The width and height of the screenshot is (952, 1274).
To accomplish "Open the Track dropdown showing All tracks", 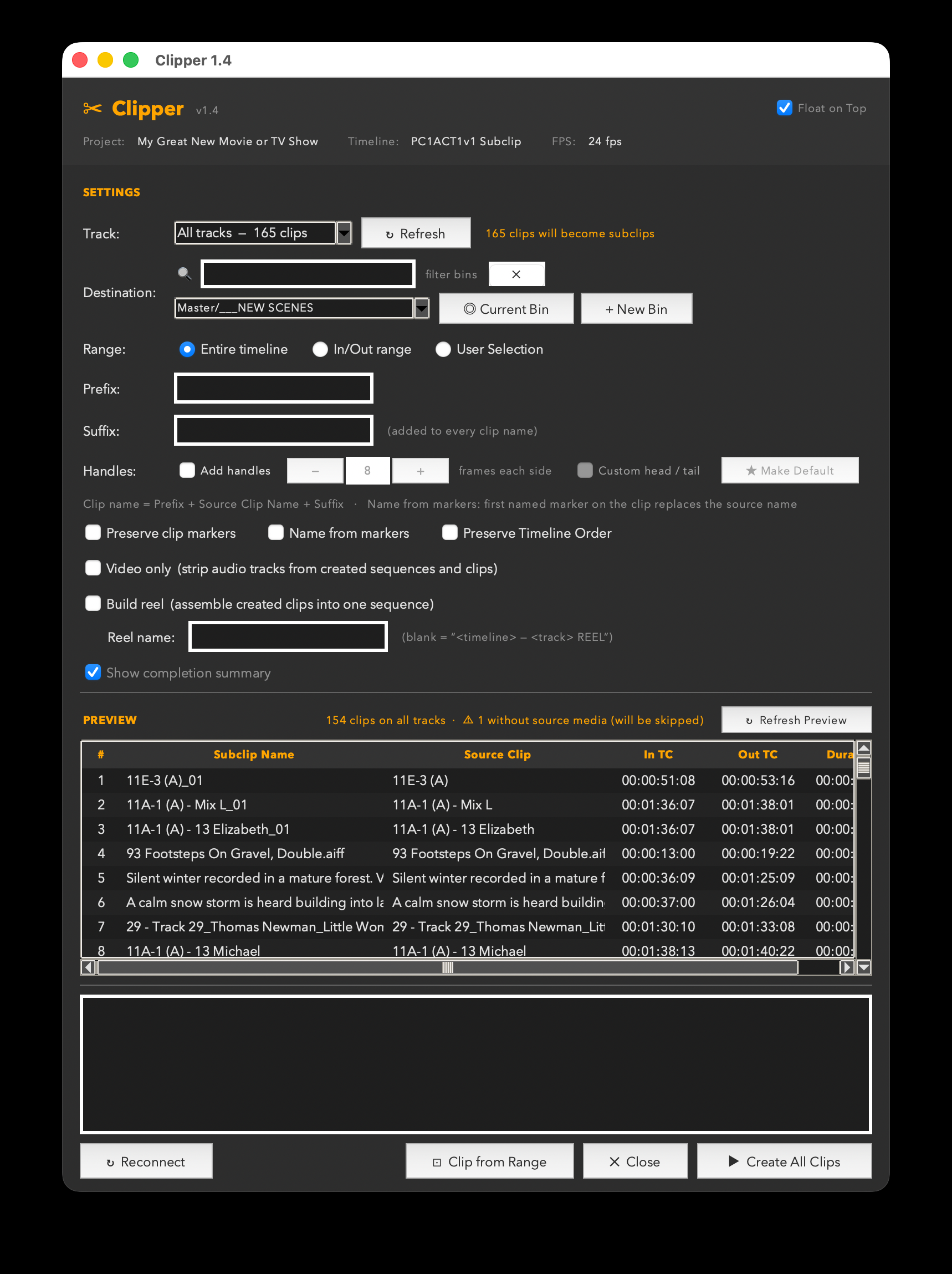I will pyautogui.click(x=263, y=233).
